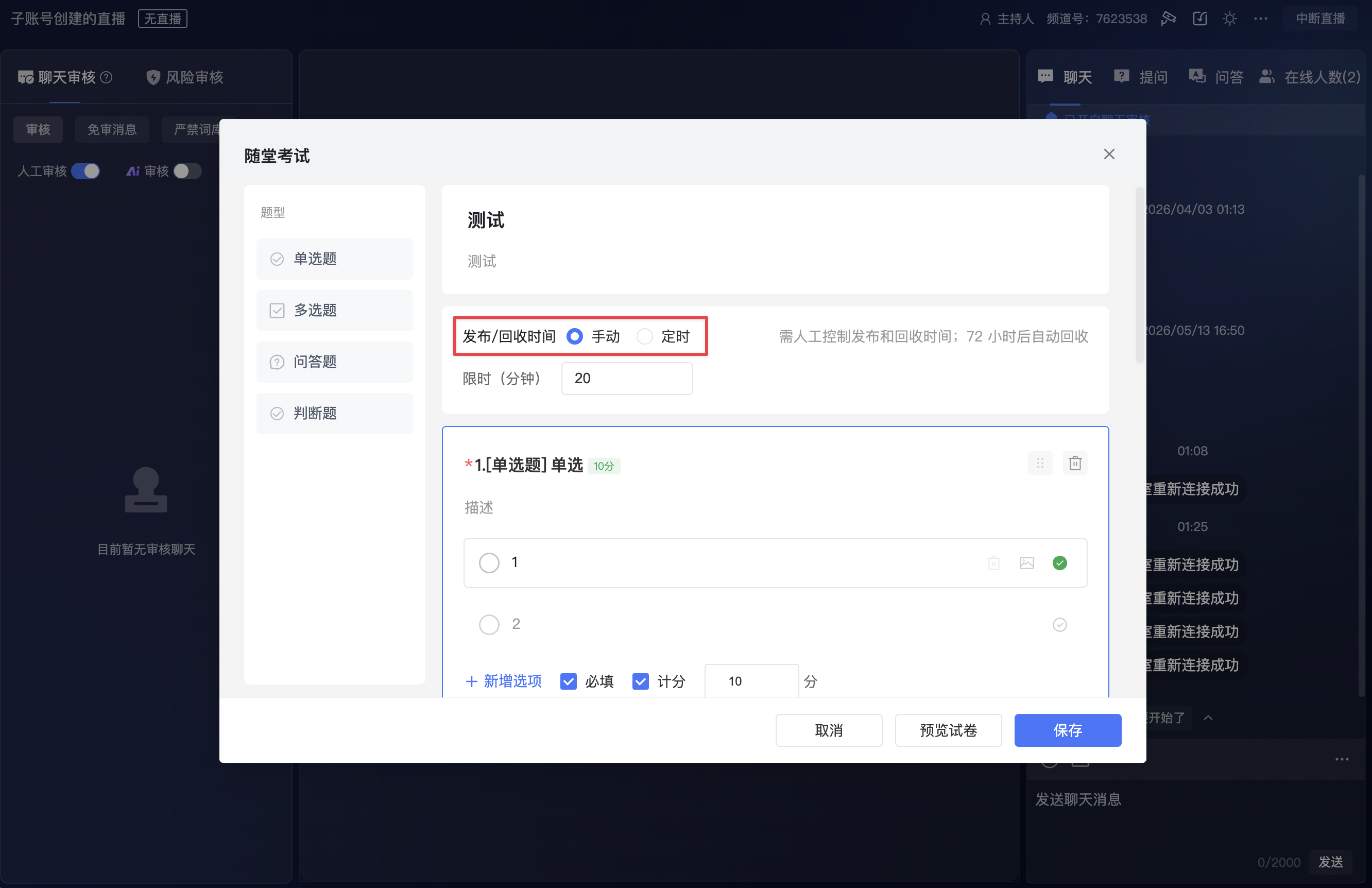Select the 免审消息 sub-tab
The height and width of the screenshot is (888, 1372).
point(112,129)
